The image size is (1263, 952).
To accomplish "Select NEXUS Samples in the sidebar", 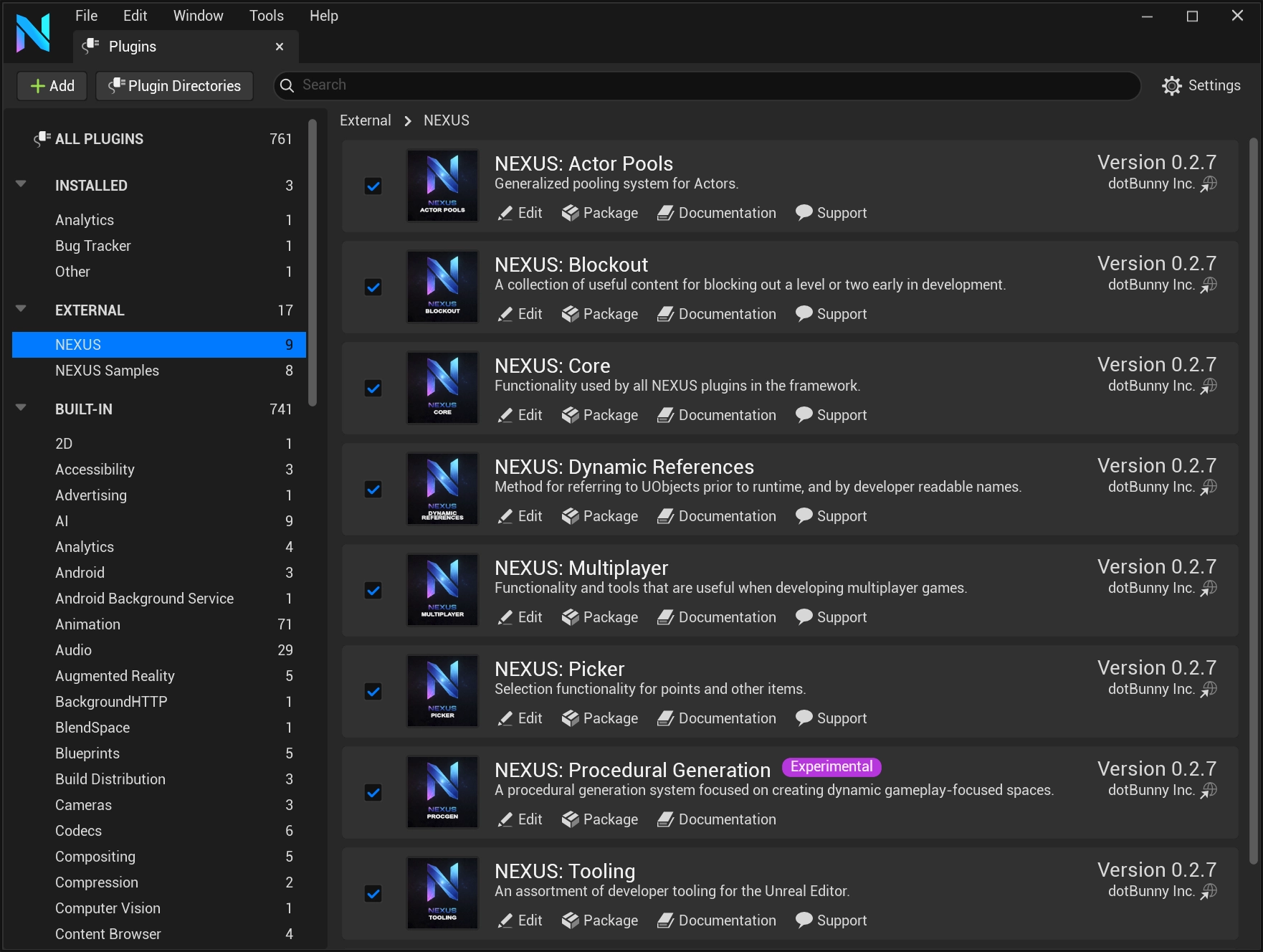I will [x=106, y=371].
